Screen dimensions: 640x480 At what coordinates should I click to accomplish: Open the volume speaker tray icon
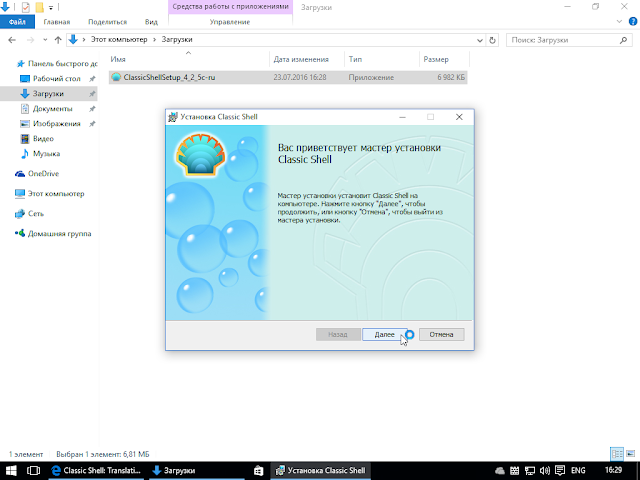pos(544,471)
